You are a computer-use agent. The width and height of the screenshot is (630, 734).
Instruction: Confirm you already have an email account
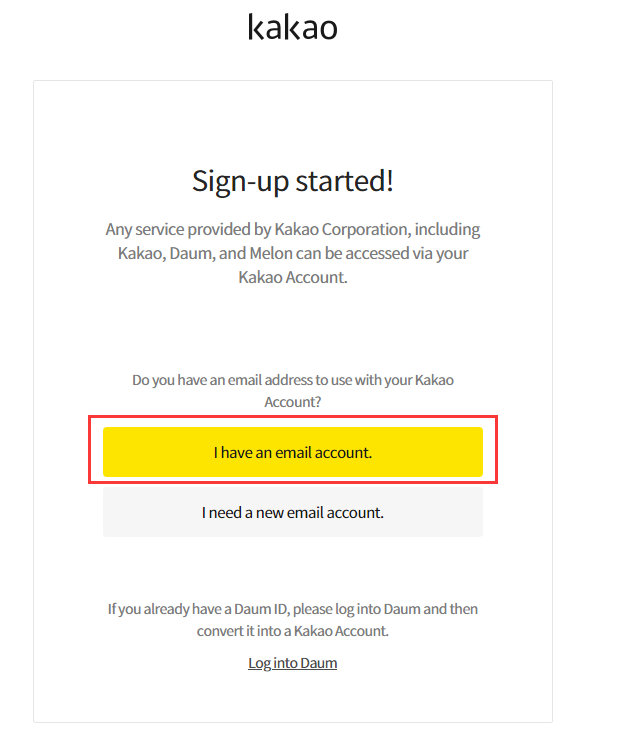(293, 452)
